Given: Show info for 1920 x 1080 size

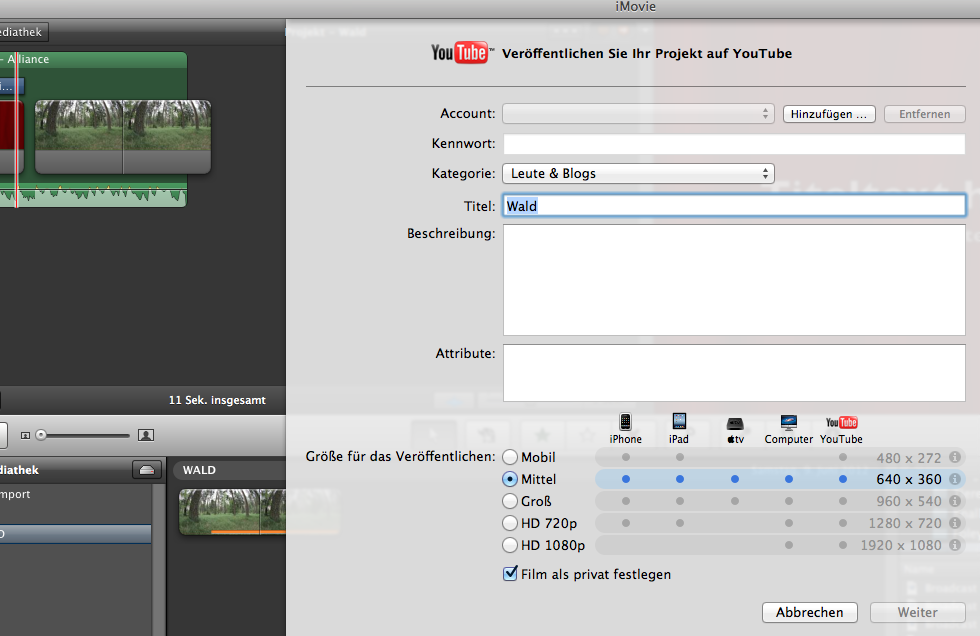Looking at the screenshot, I should click(x=955, y=544).
